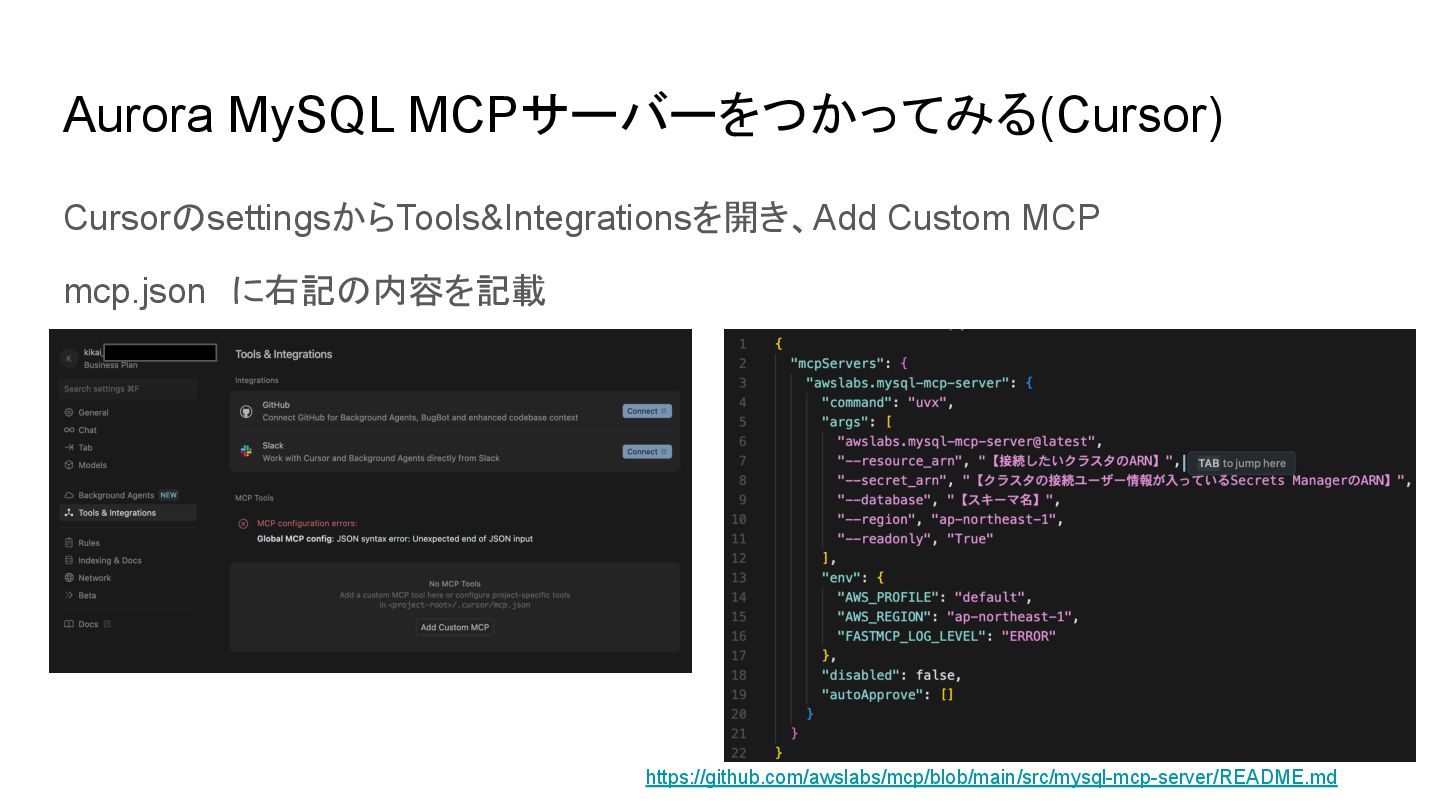Click the Slack integration description text

tap(381, 458)
